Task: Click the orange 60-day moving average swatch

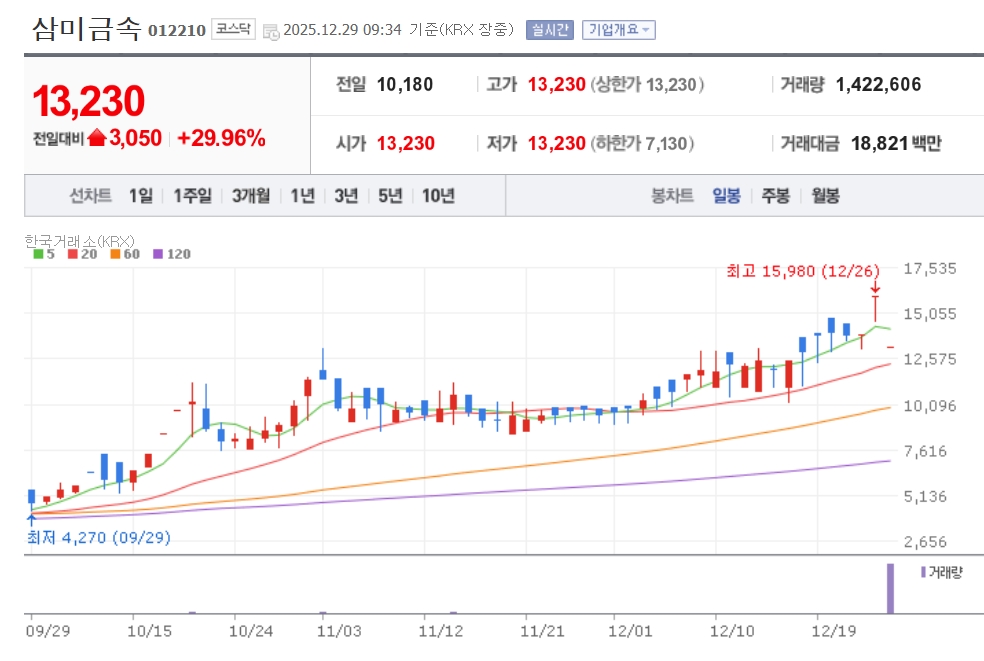Action: (116, 254)
